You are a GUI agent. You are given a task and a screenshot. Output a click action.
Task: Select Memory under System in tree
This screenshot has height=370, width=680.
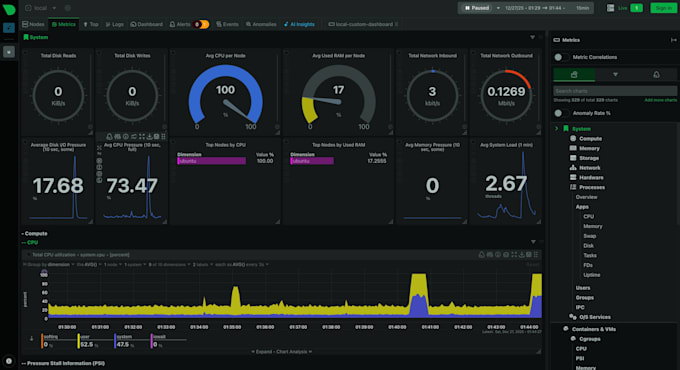click(589, 148)
